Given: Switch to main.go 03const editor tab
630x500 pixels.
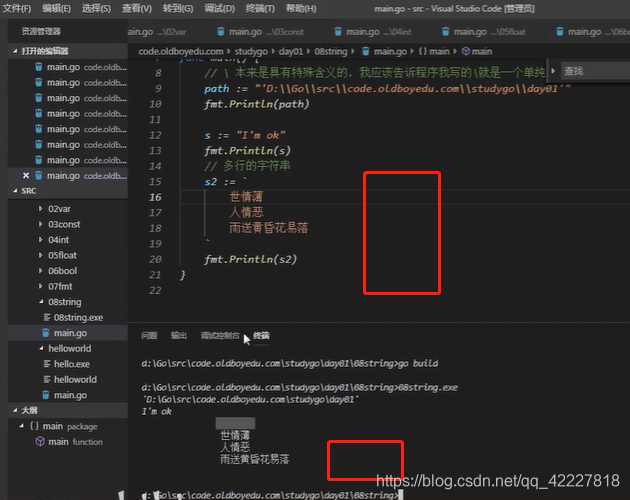Looking at the screenshot, I should pyautogui.click(x=260, y=32).
